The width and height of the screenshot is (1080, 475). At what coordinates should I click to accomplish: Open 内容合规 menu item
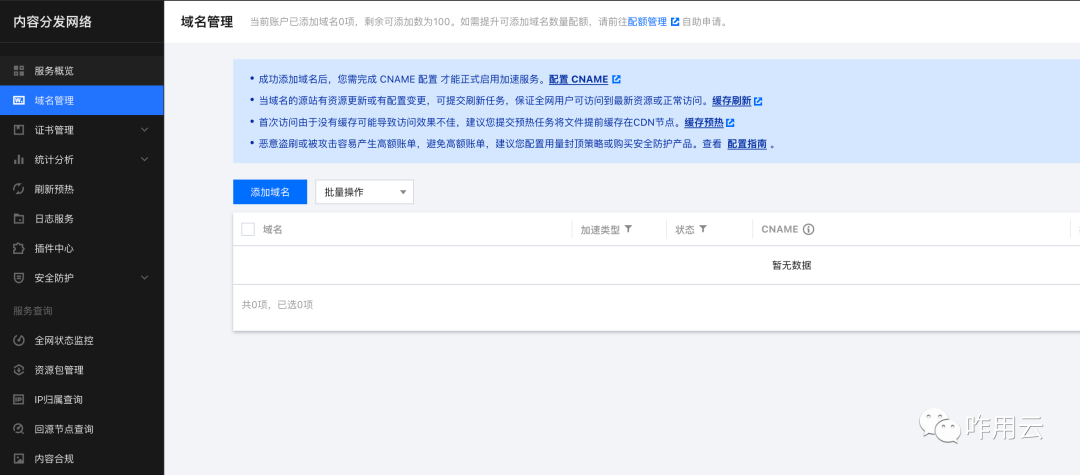82,458
